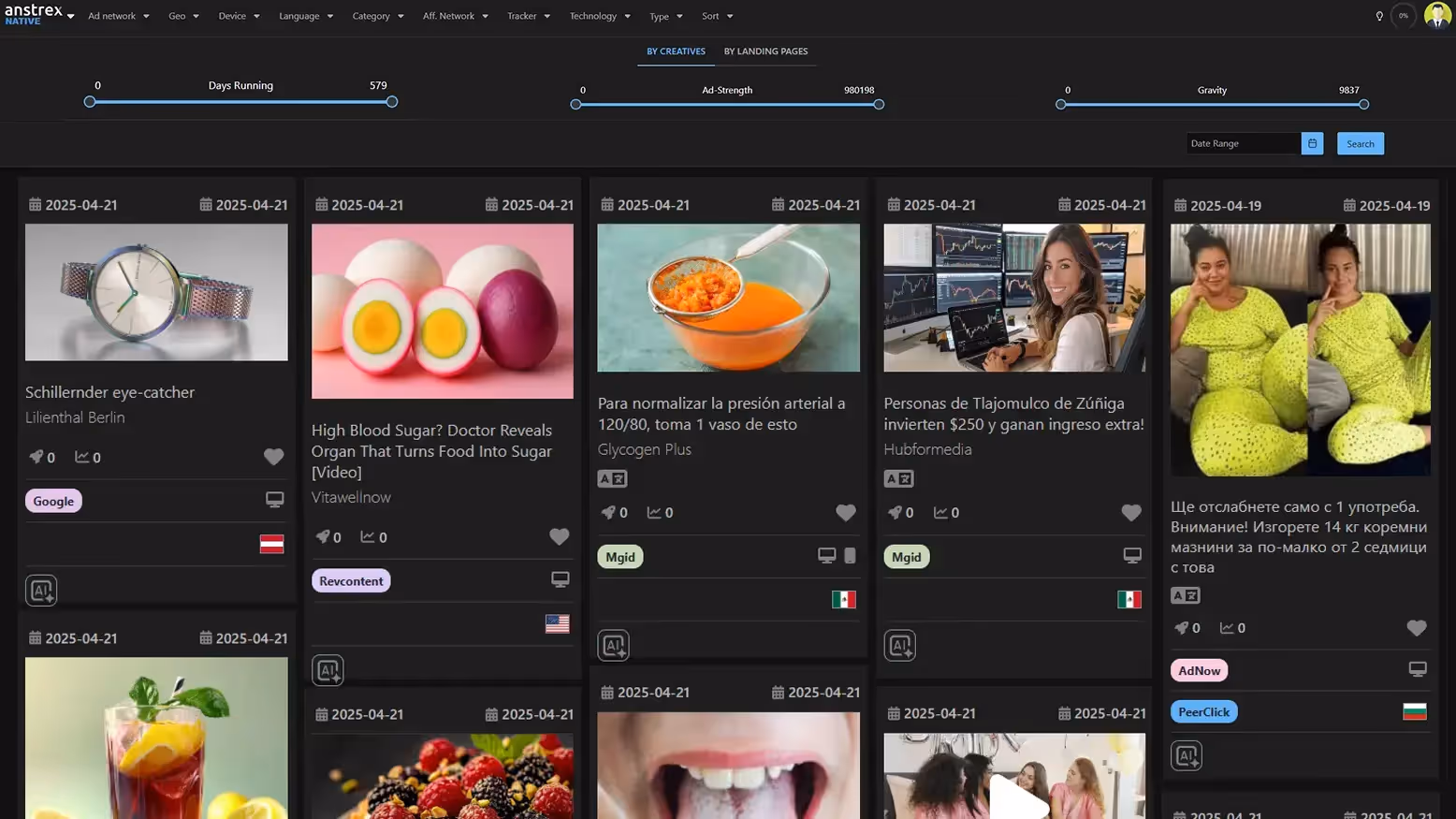1456x819 pixels.
Task: Open ad title Para normalizar la presión arterial
Action: click(721, 414)
